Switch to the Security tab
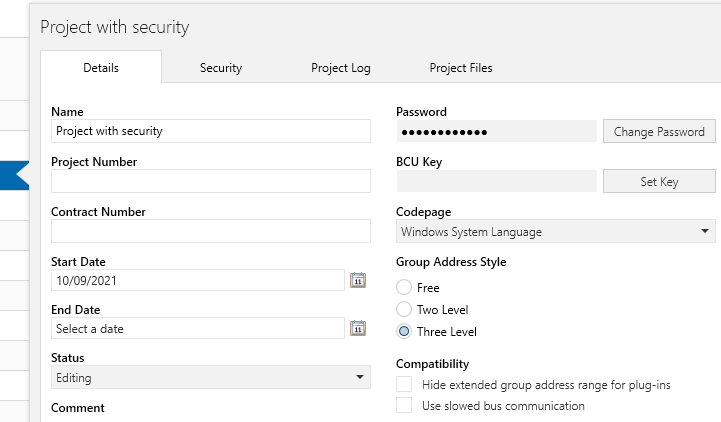 tap(221, 68)
